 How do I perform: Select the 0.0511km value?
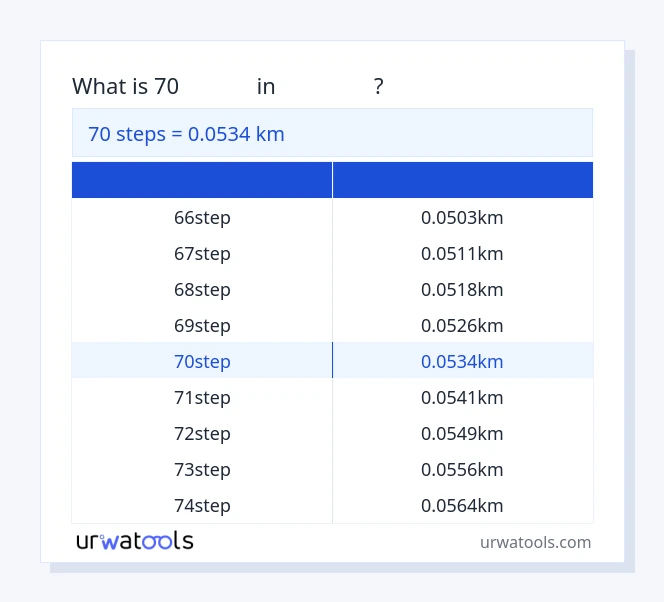[462, 254]
